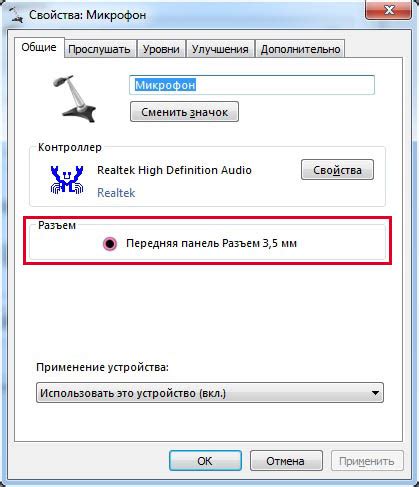This screenshot has height=487, width=419.
Task: Click the Микрофон name text field
Action: coord(252,85)
